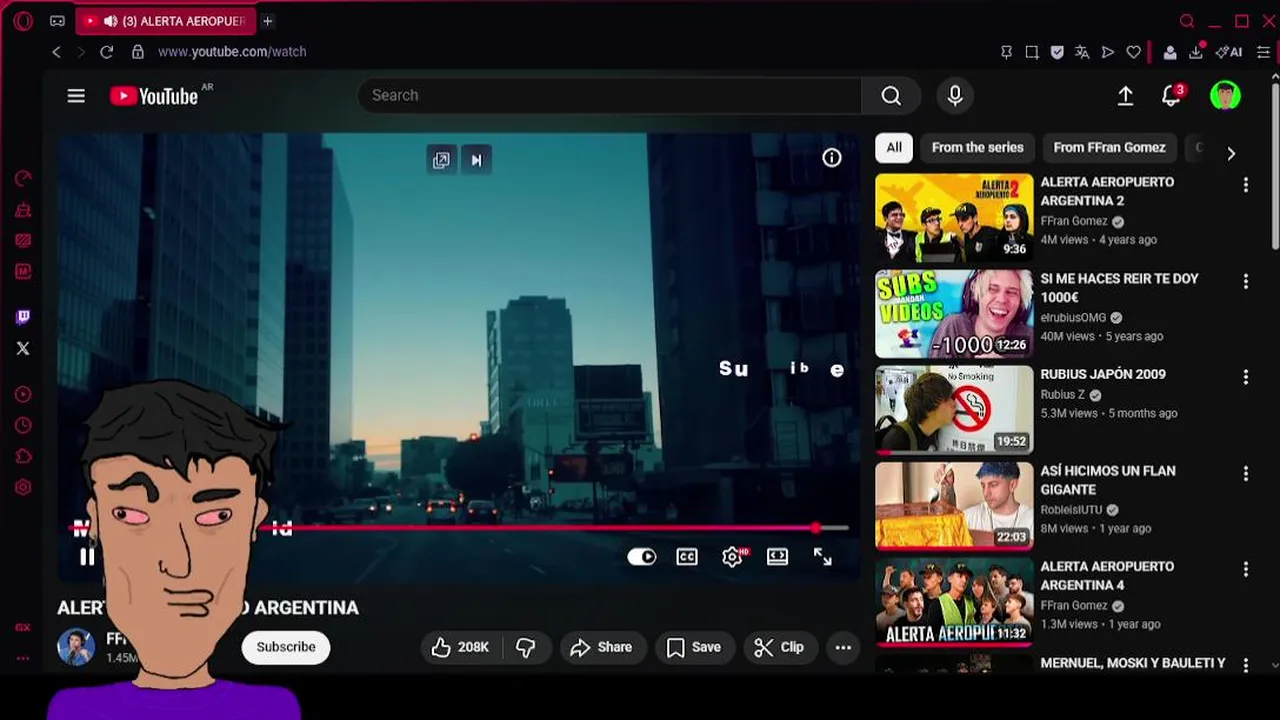Screen dimensions: 1280x720
Task: Open the translate page icon
Action: coord(1082,52)
